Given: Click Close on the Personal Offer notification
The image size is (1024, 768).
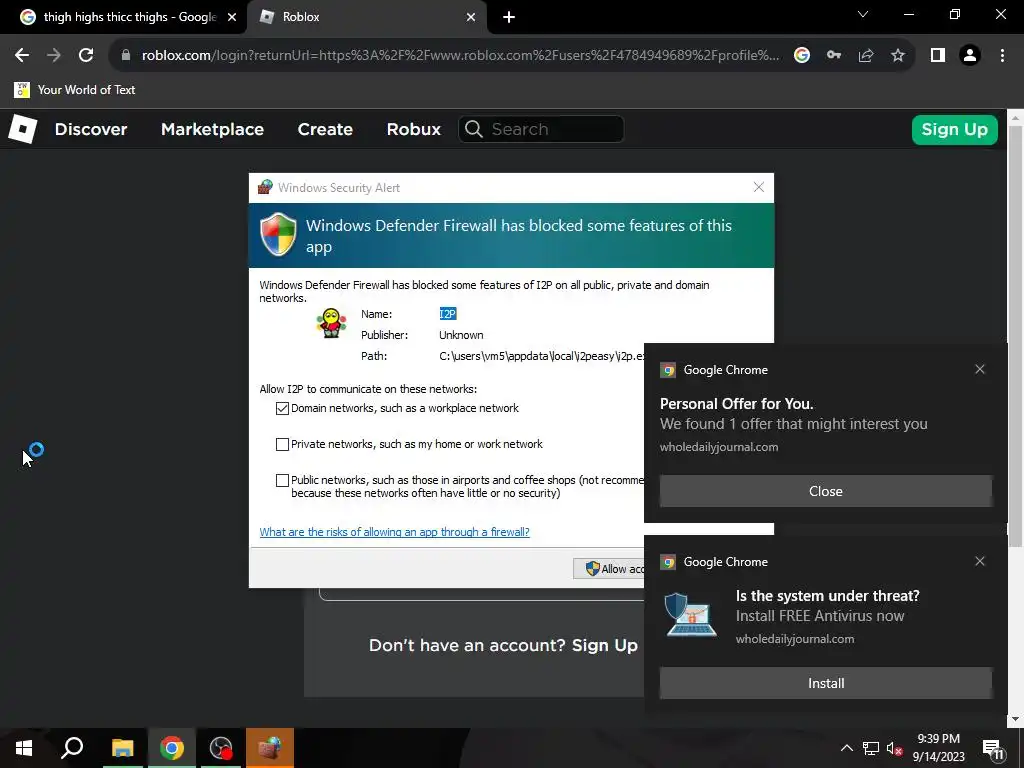Looking at the screenshot, I should 825,491.
